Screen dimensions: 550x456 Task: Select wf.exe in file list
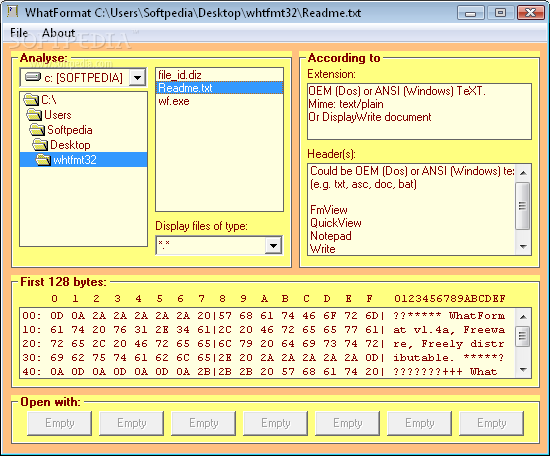pyautogui.click(x=219, y=101)
